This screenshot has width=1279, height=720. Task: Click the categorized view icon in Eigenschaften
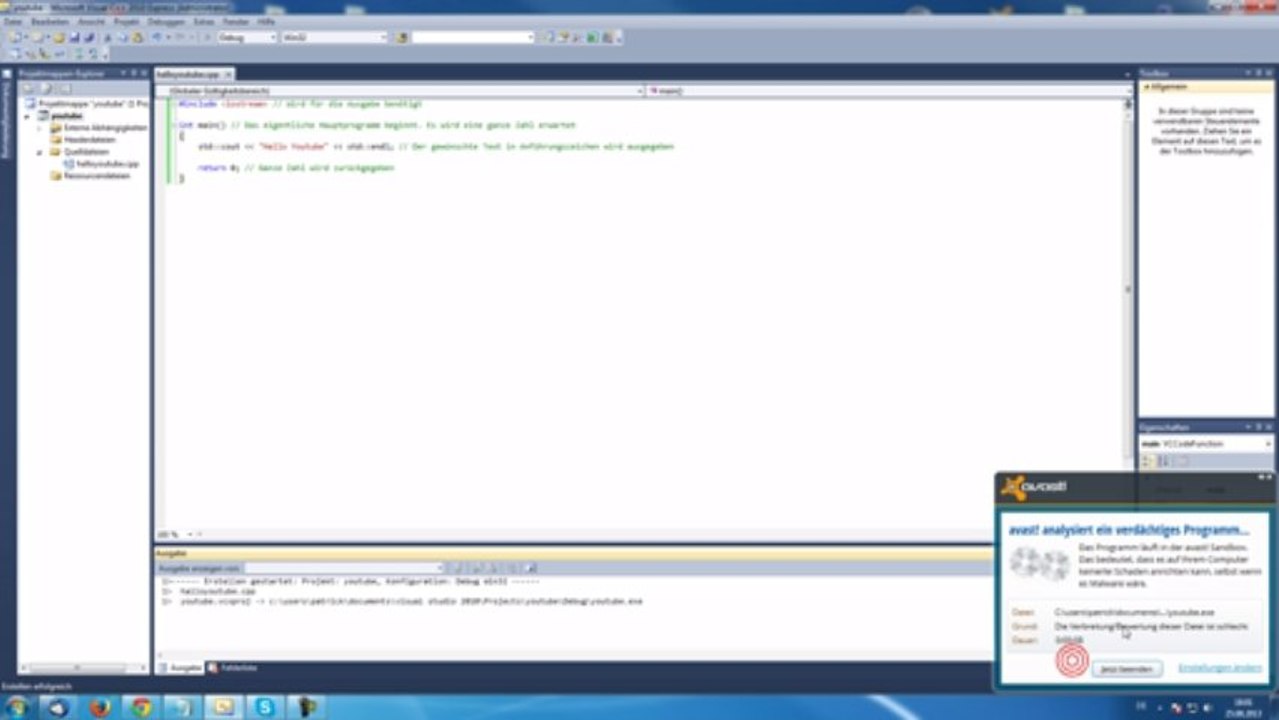(1148, 461)
